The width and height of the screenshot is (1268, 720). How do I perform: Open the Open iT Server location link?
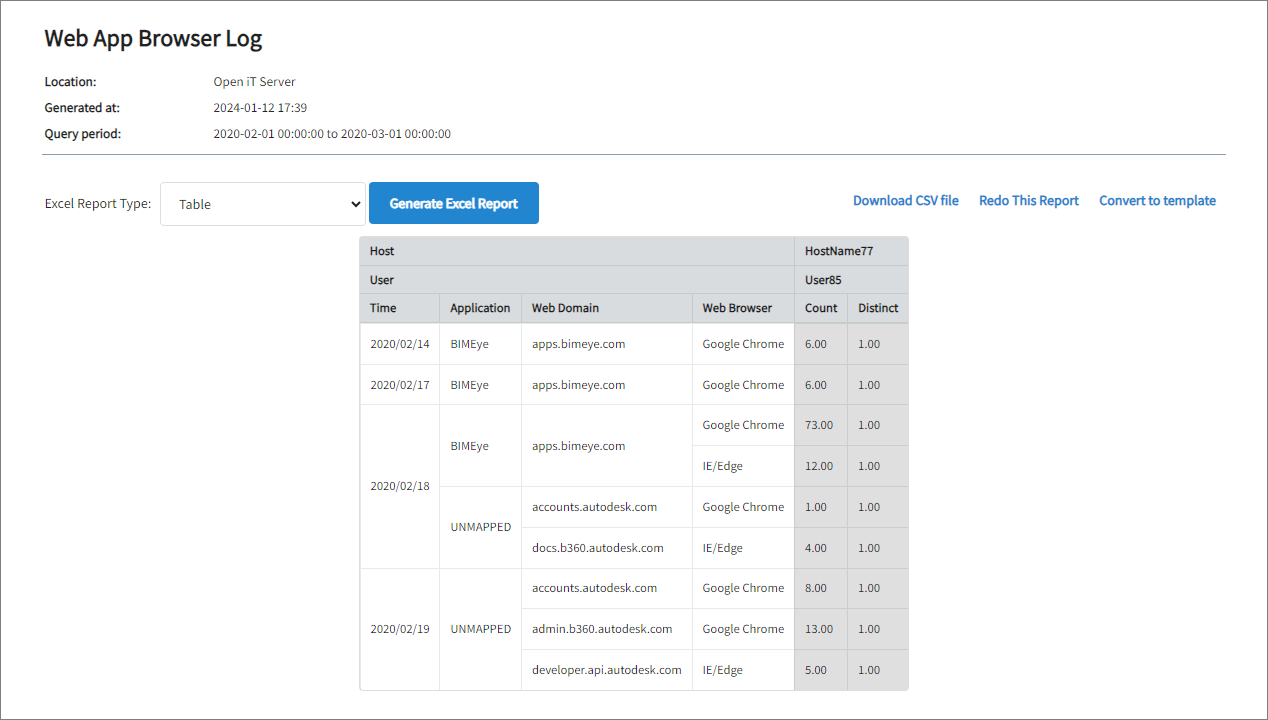point(254,81)
